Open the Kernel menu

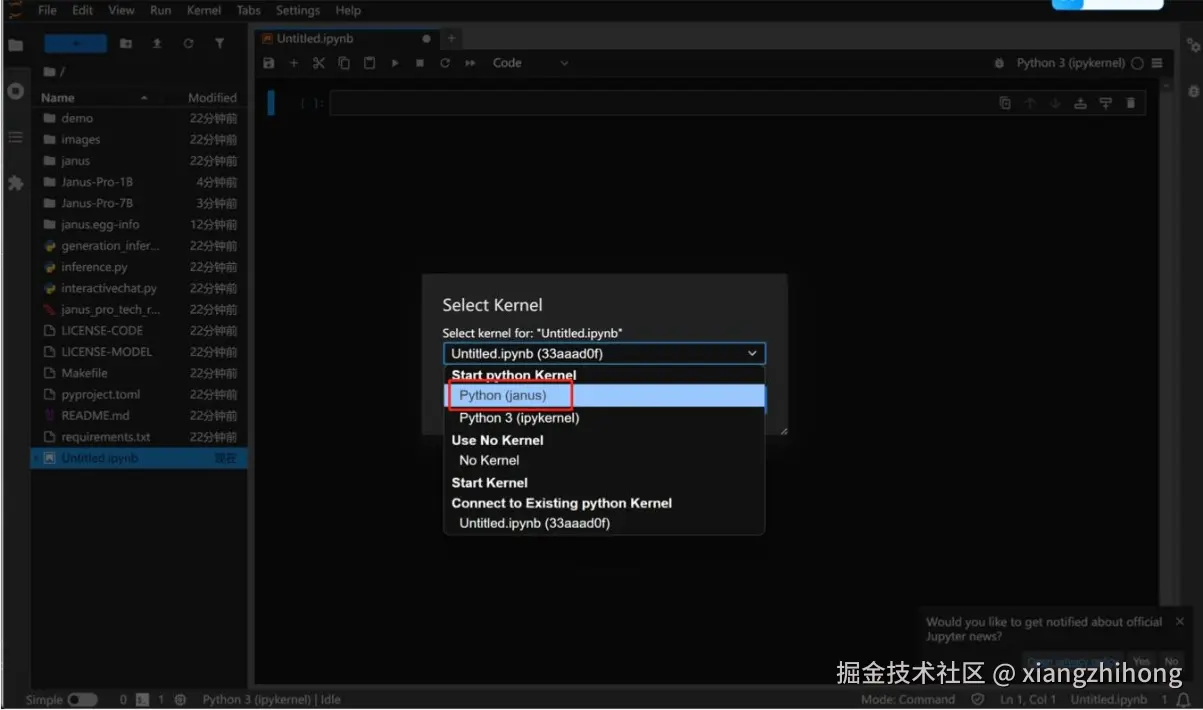204,10
